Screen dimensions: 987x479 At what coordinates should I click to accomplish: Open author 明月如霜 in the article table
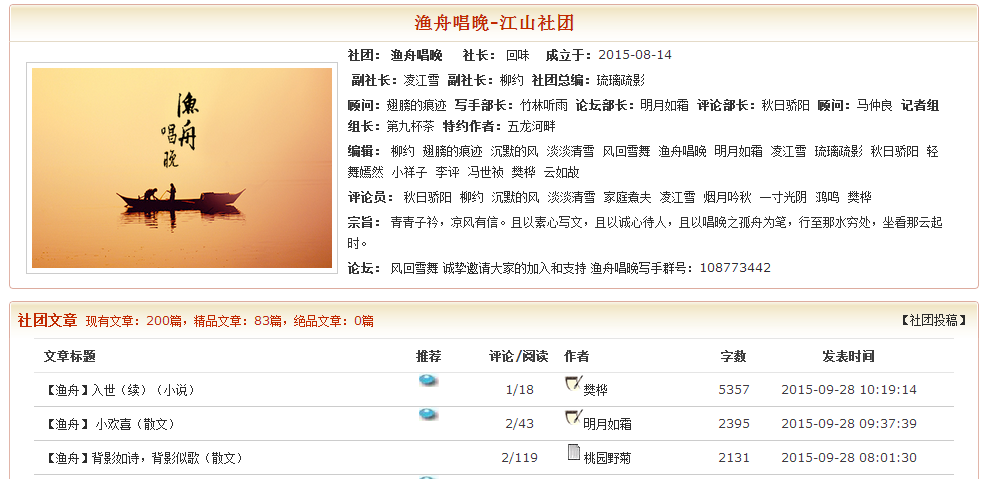pyautogui.click(x=607, y=424)
